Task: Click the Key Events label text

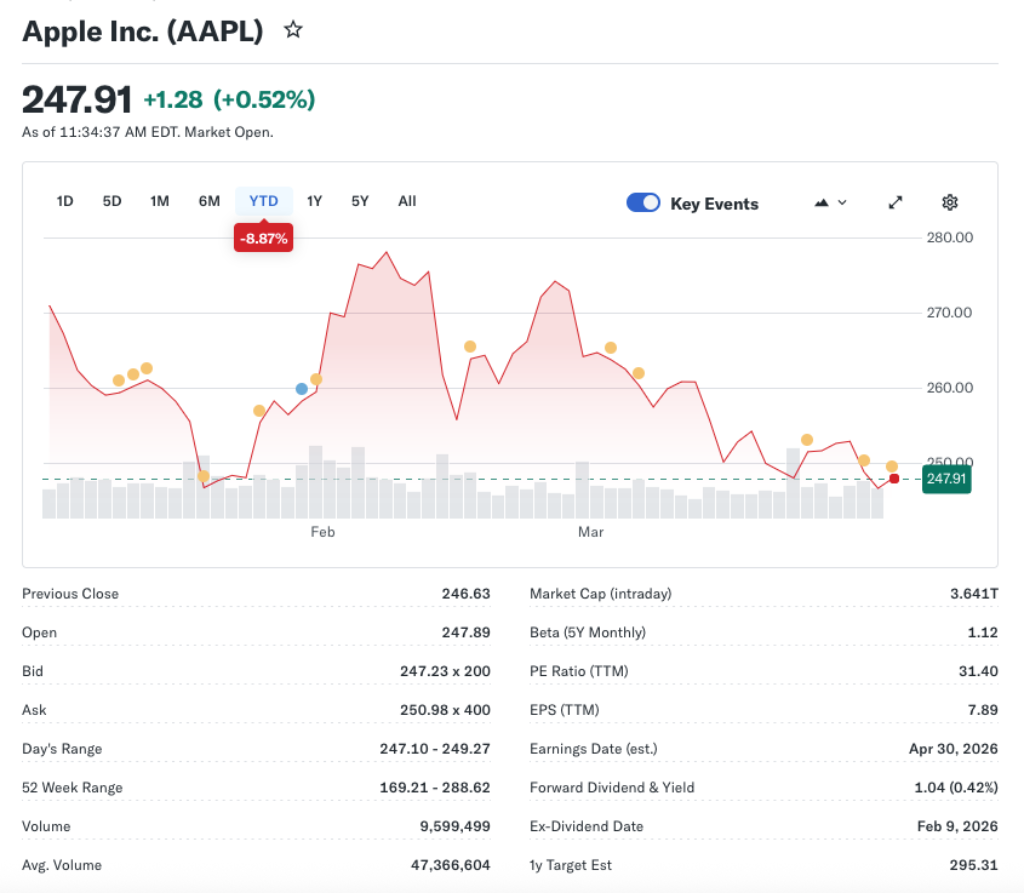Action: tap(714, 204)
